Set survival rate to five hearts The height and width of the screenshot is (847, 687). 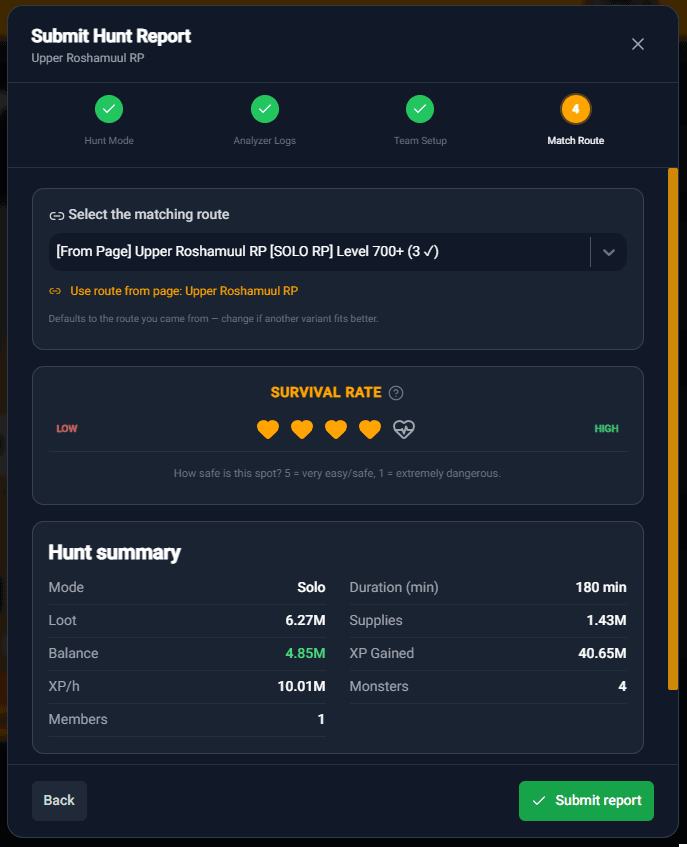[404, 429]
